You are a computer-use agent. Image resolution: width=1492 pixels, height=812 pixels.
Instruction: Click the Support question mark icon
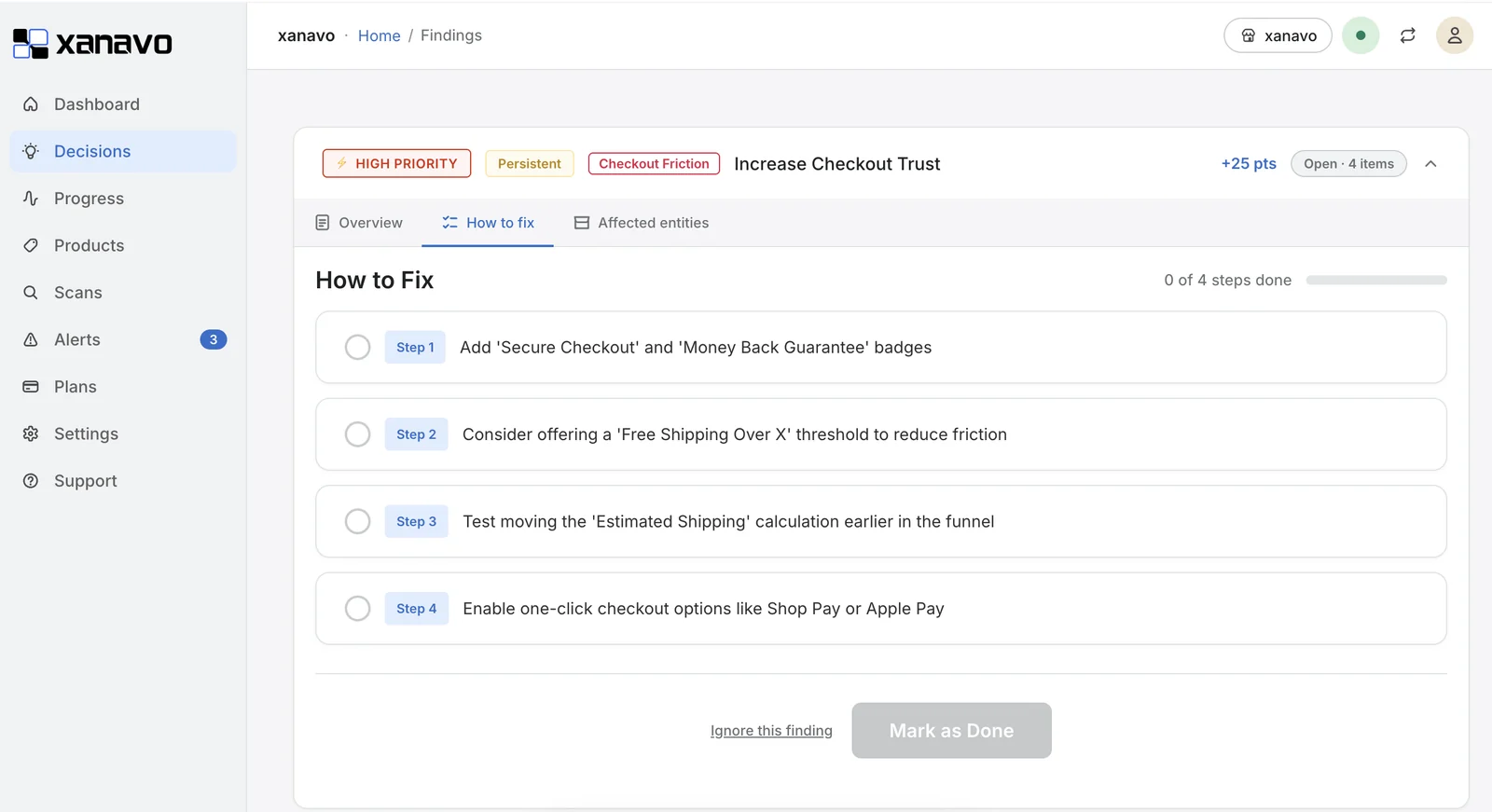tap(31, 481)
